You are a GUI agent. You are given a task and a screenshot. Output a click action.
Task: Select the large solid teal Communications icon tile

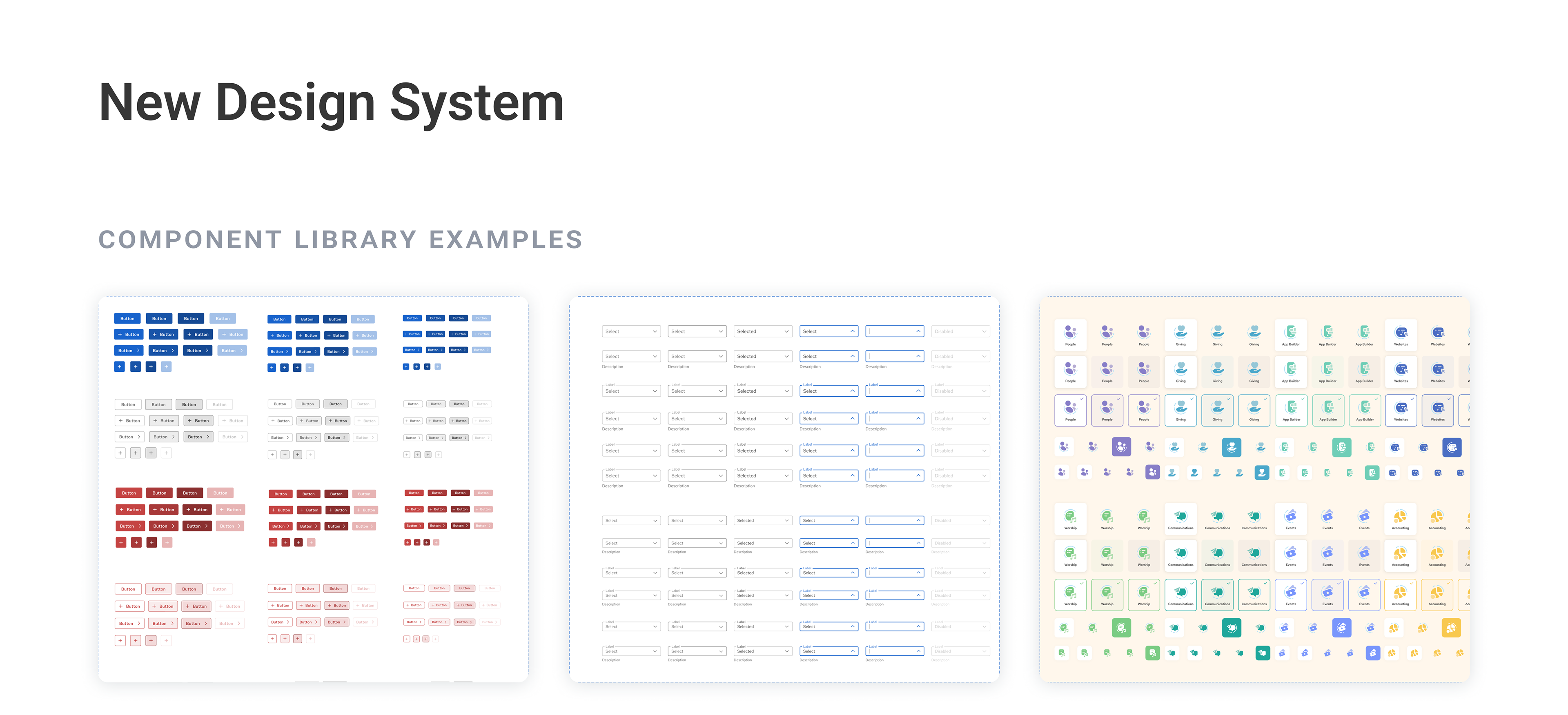1232,627
